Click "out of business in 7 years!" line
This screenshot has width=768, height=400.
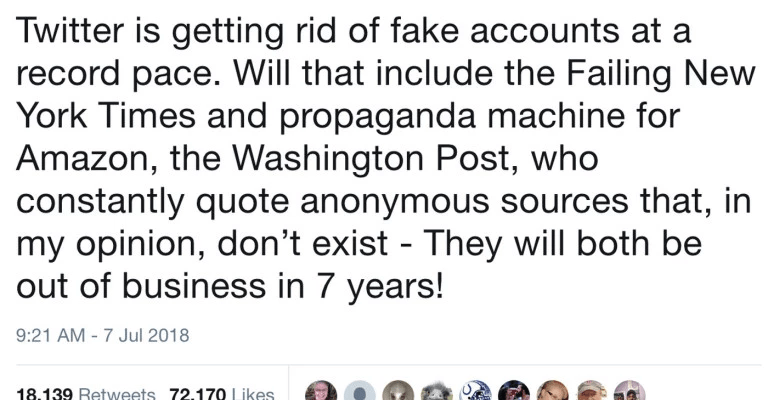tap(228, 287)
